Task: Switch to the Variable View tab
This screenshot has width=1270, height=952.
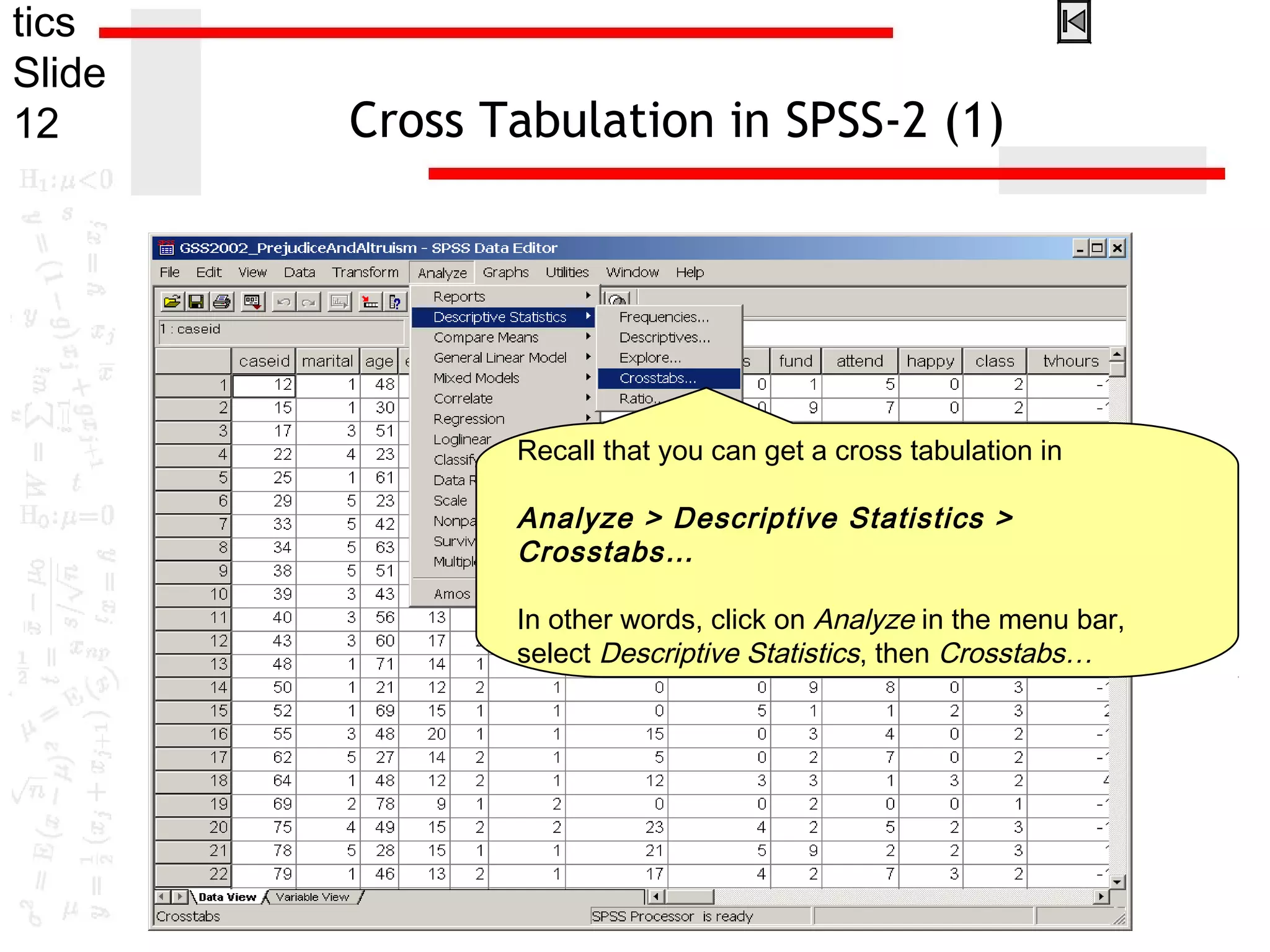Action: tap(313, 897)
